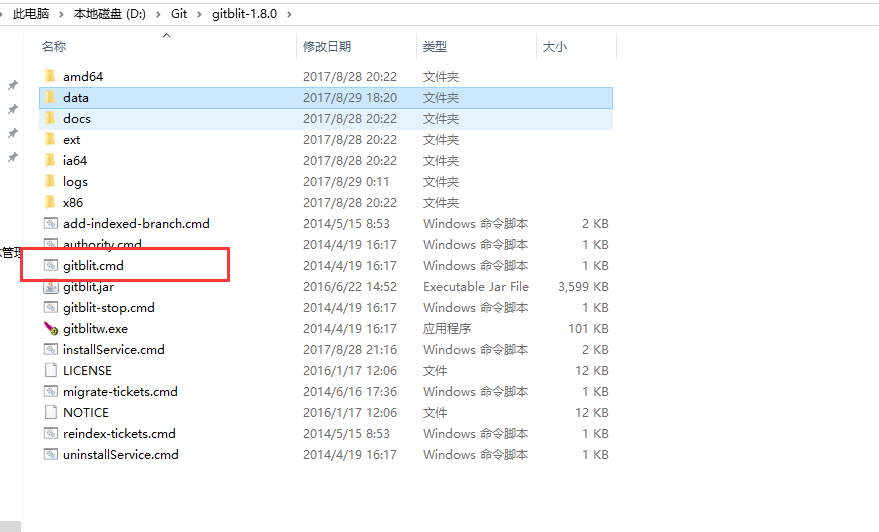This screenshot has width=879, height=532.
Task: Click the date 2016/6/22 14:52
Action: pyautogui.click(x=350, y=286)
